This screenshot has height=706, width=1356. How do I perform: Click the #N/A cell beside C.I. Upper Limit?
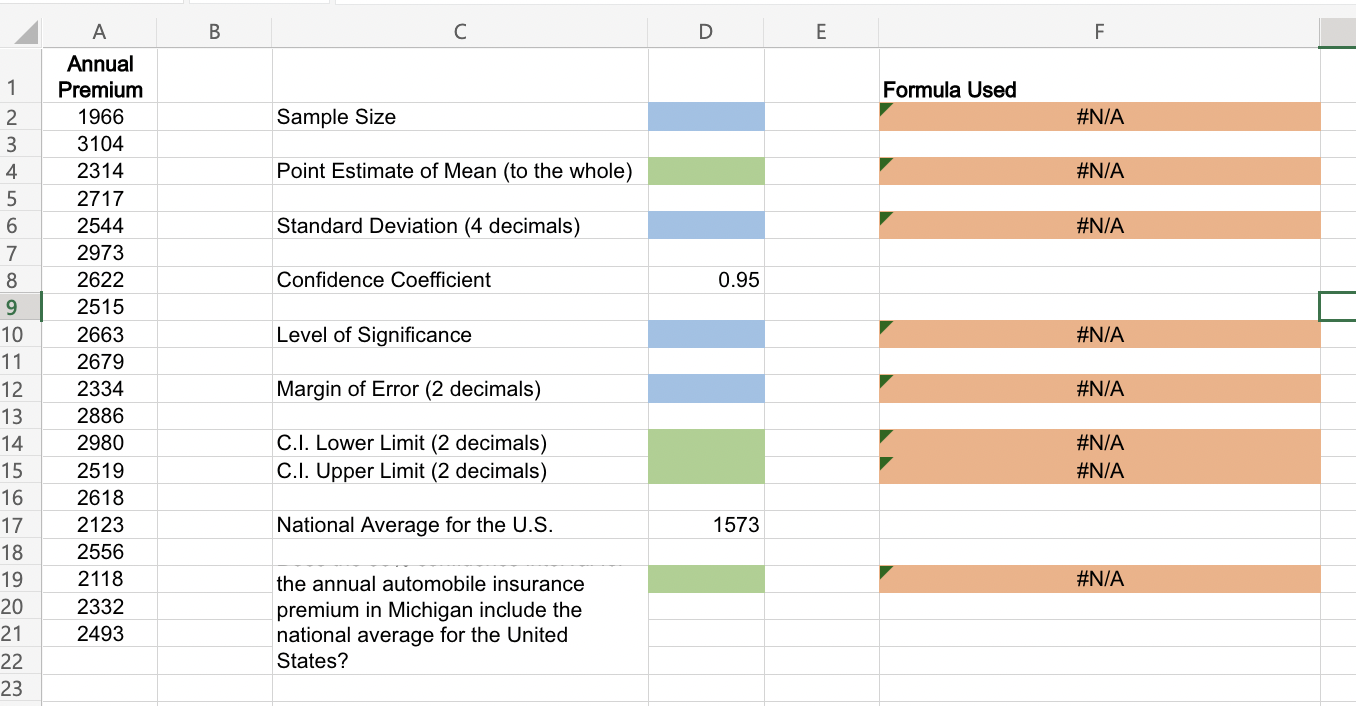coord(1099,470)
